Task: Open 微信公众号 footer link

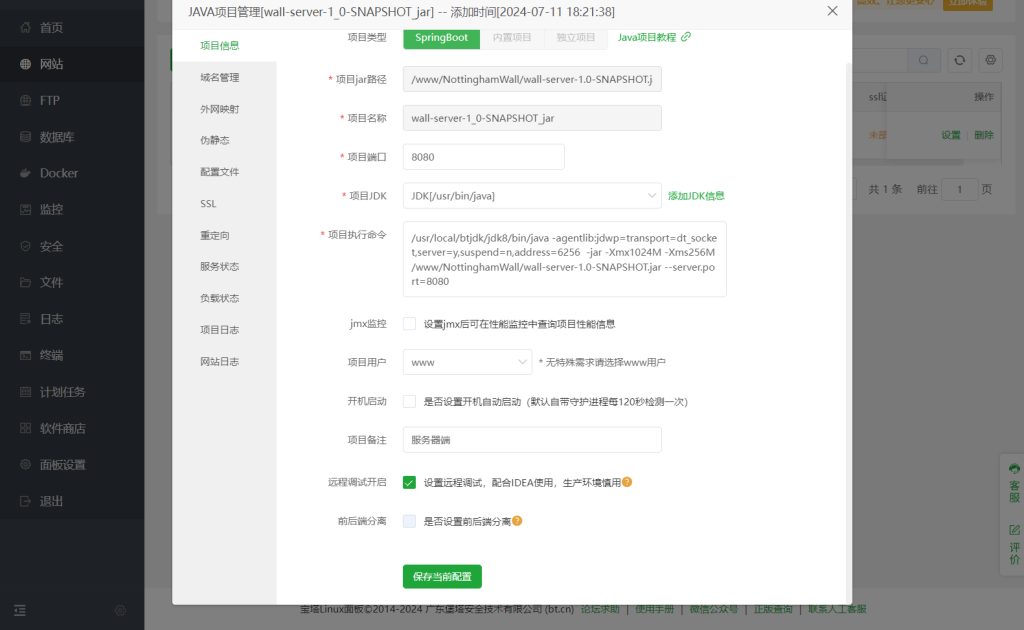Action: click(714, 609)
